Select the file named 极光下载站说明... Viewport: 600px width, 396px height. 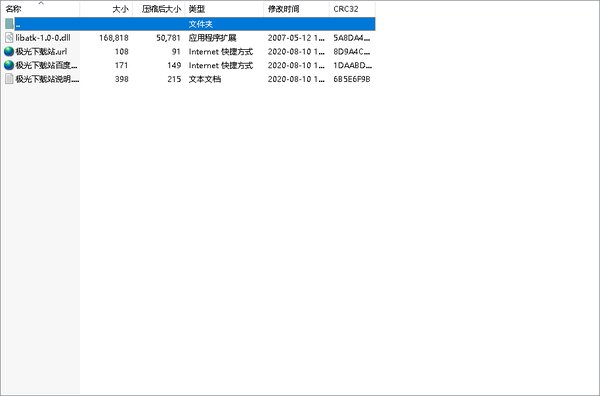[x=47, y=79]
